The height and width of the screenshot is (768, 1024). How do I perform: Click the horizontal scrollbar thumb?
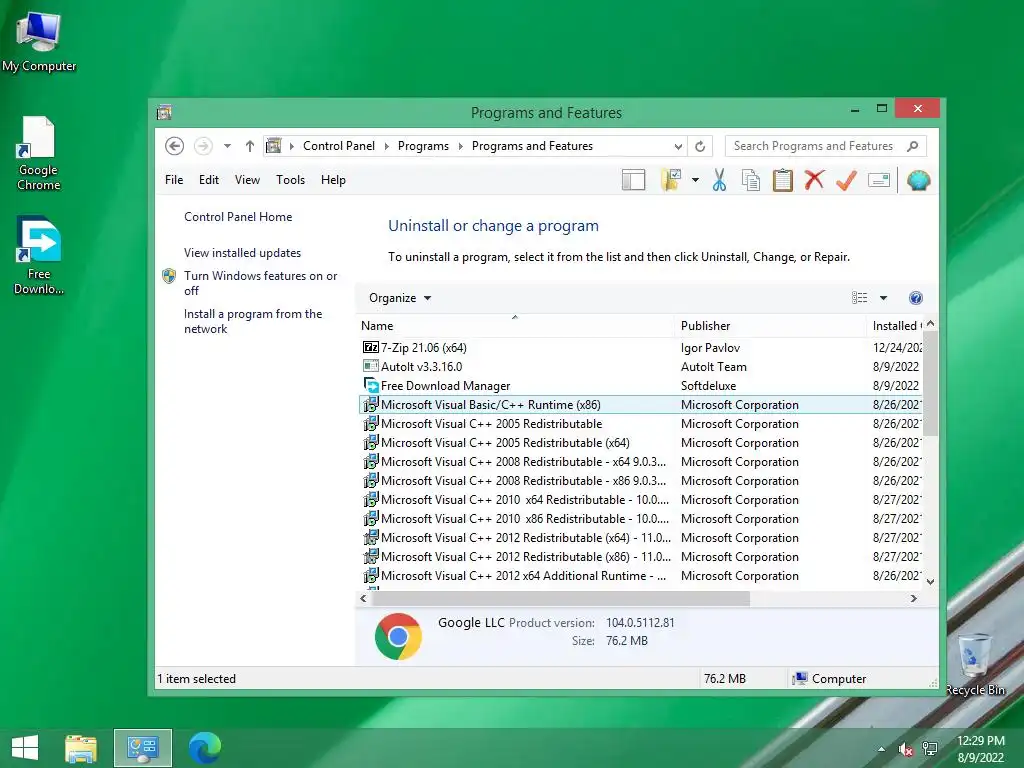[560, 598]
